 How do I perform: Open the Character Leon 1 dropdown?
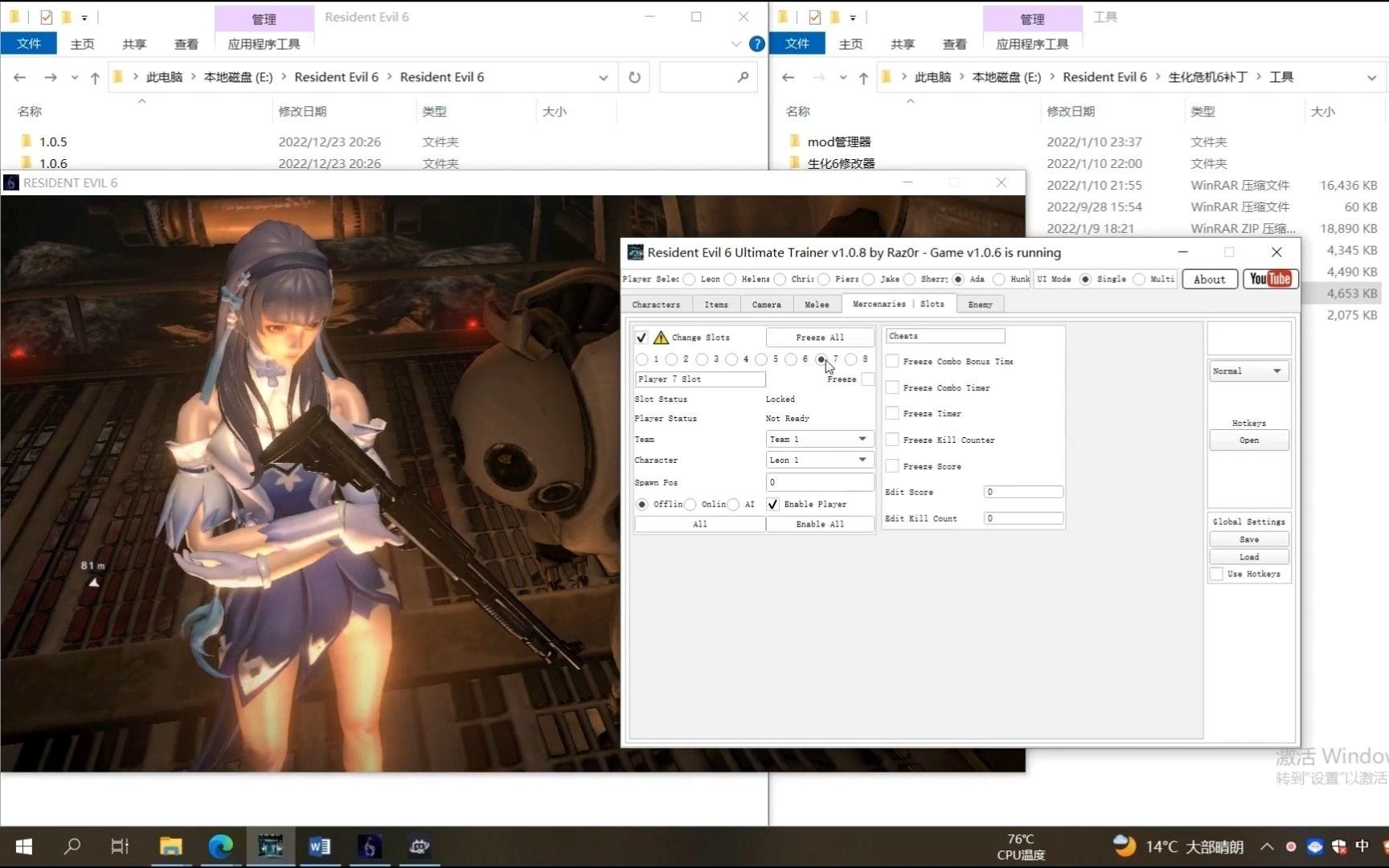coord(820,460)
